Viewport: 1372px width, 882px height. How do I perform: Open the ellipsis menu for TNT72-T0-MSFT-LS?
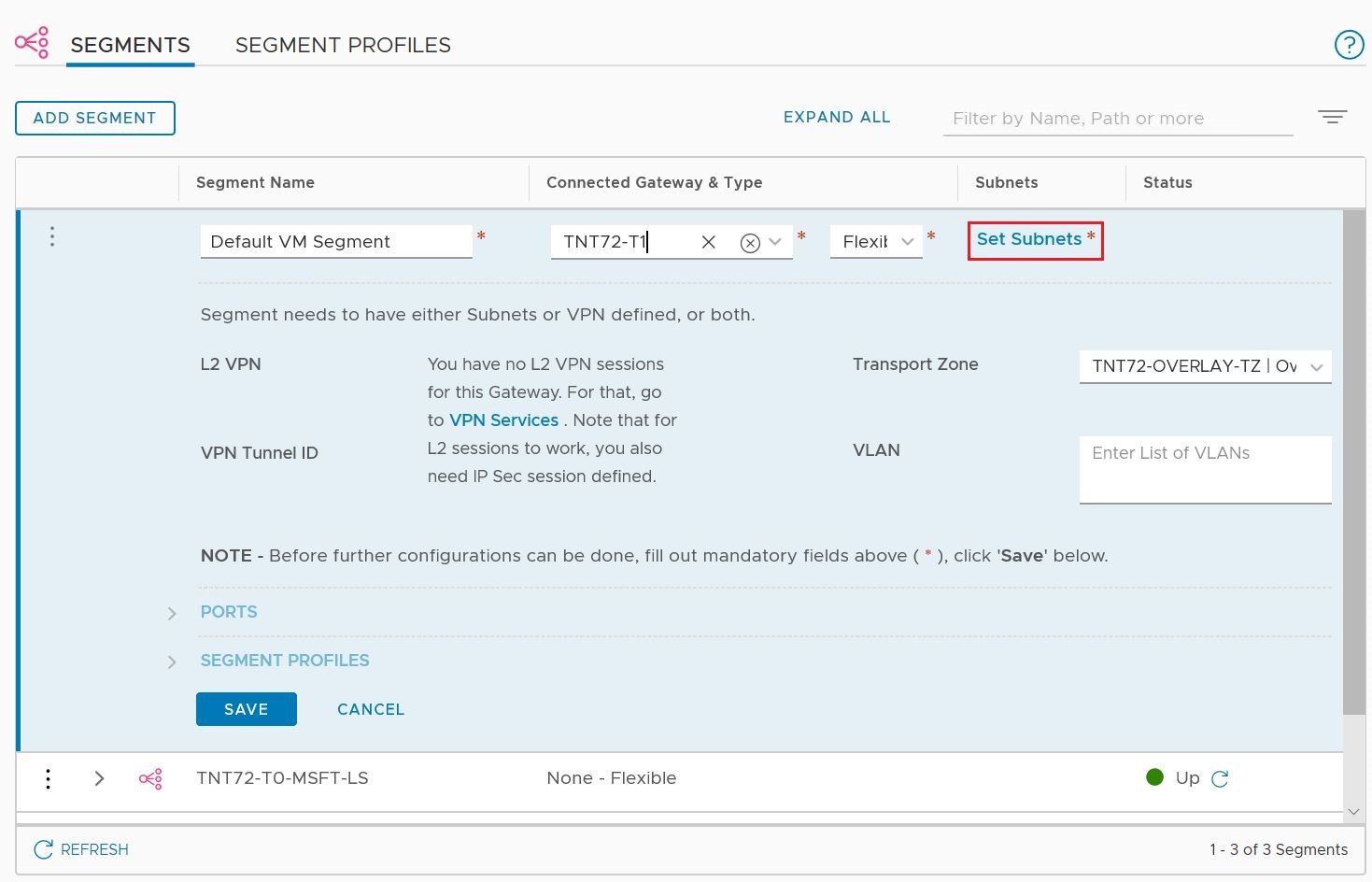[x=48, y=777]
